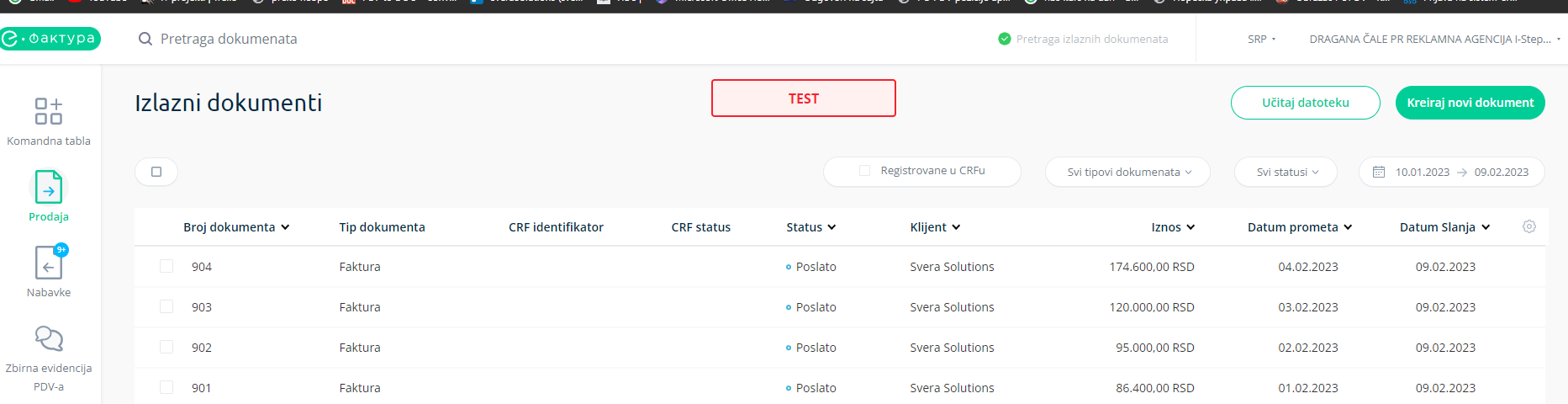Open Zbirna evidencija PDV-a icon
The image size is (1568, 404).
pyautogui.click(x=49, y=339)
